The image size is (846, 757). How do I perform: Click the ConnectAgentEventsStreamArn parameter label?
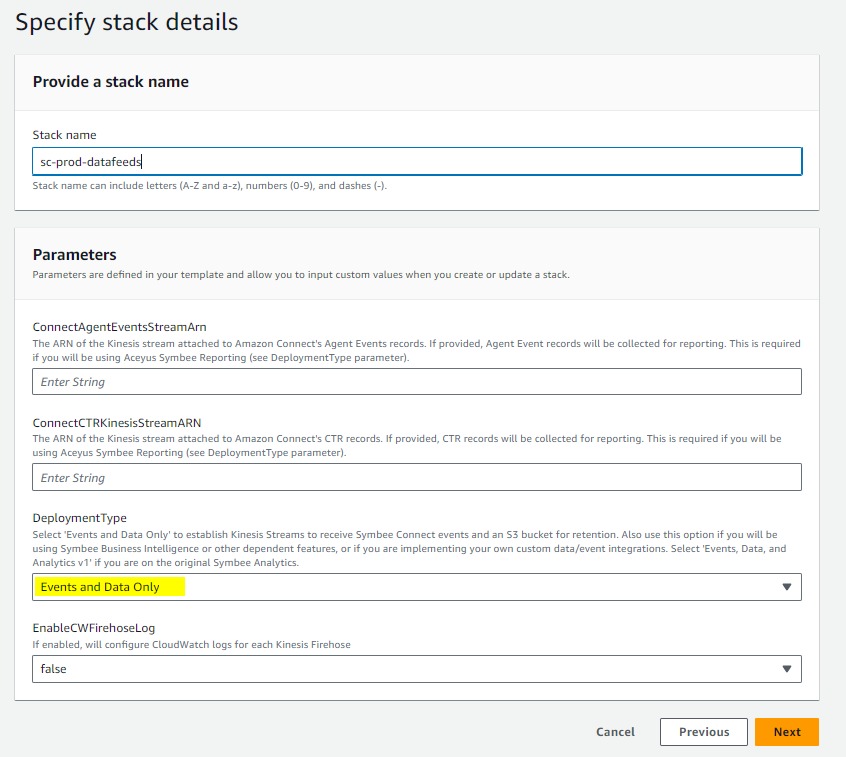(119, 327)
